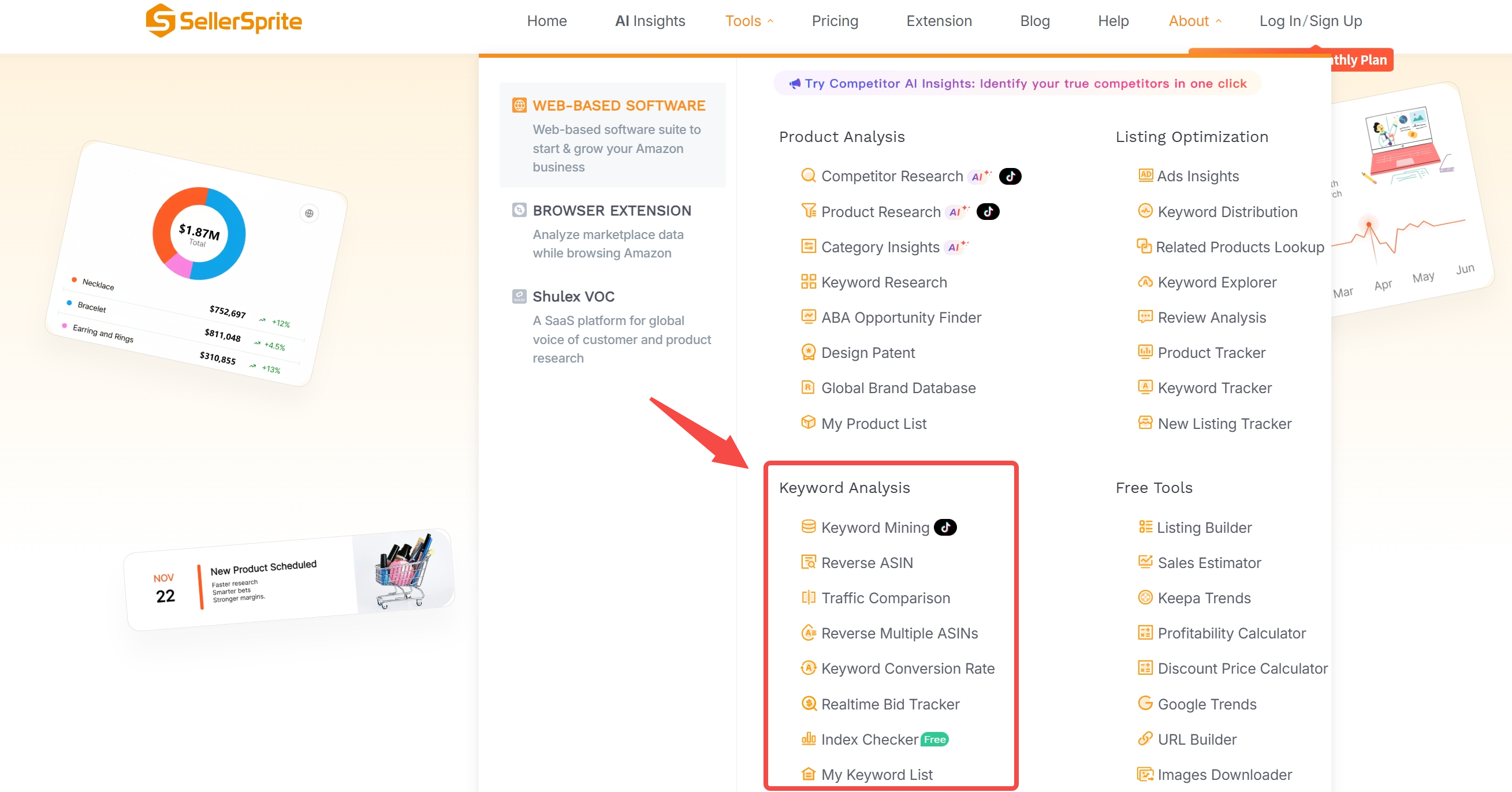
Task: Open the Reverse ASIN link
Action: [867, 563]
